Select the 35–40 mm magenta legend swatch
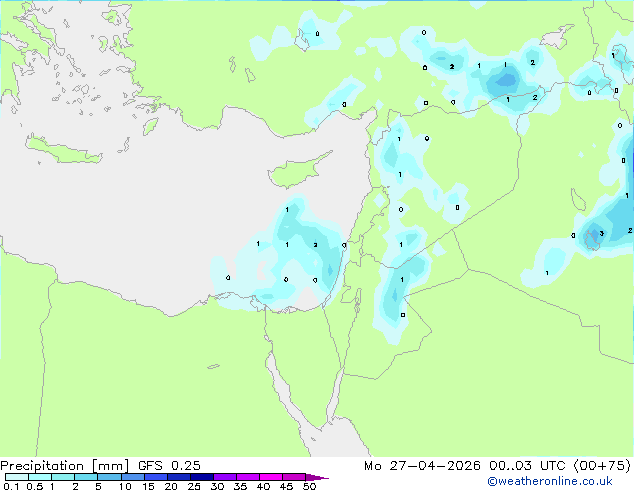Screen dimensions: 634x490 click(x=248, y=477)
